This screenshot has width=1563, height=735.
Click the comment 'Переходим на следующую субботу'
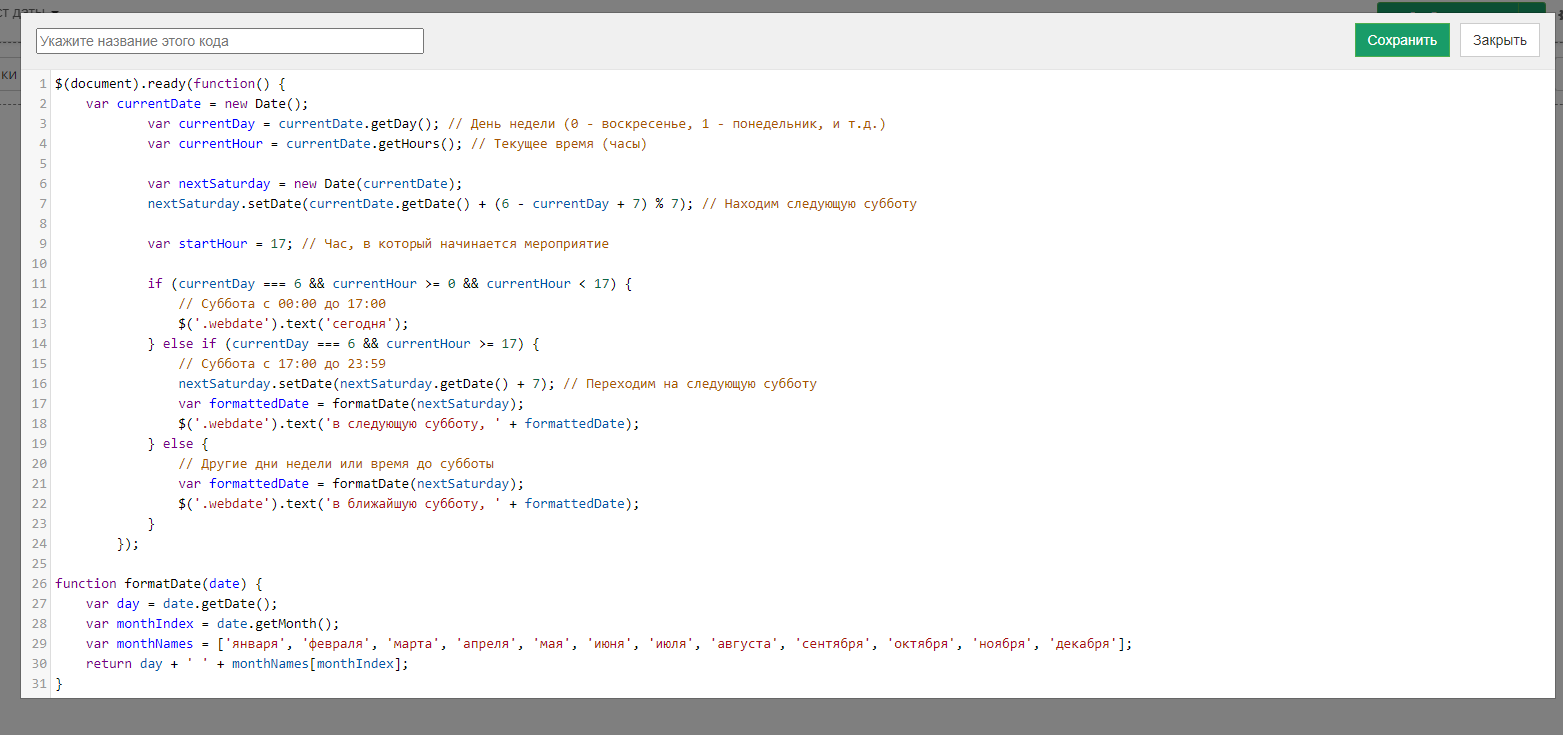690,384
